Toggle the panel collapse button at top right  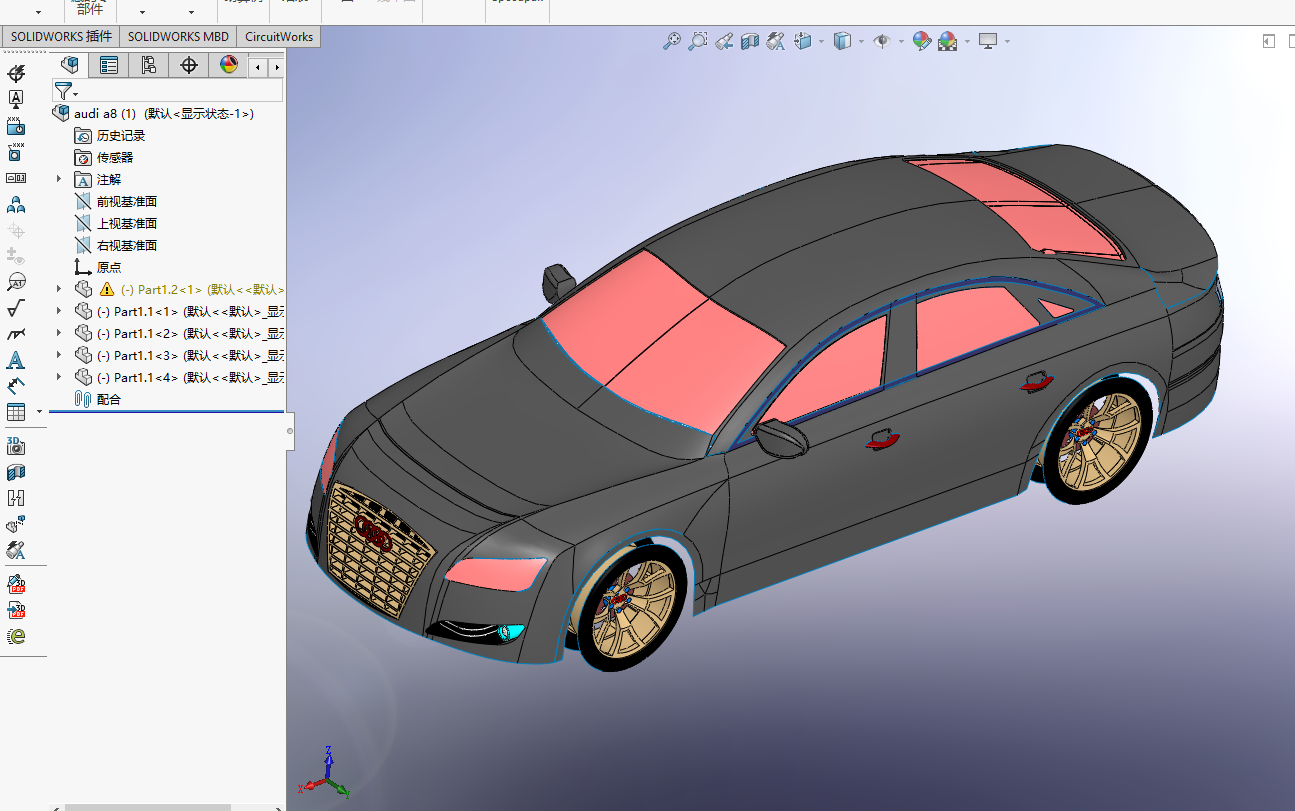(1268, 41)
